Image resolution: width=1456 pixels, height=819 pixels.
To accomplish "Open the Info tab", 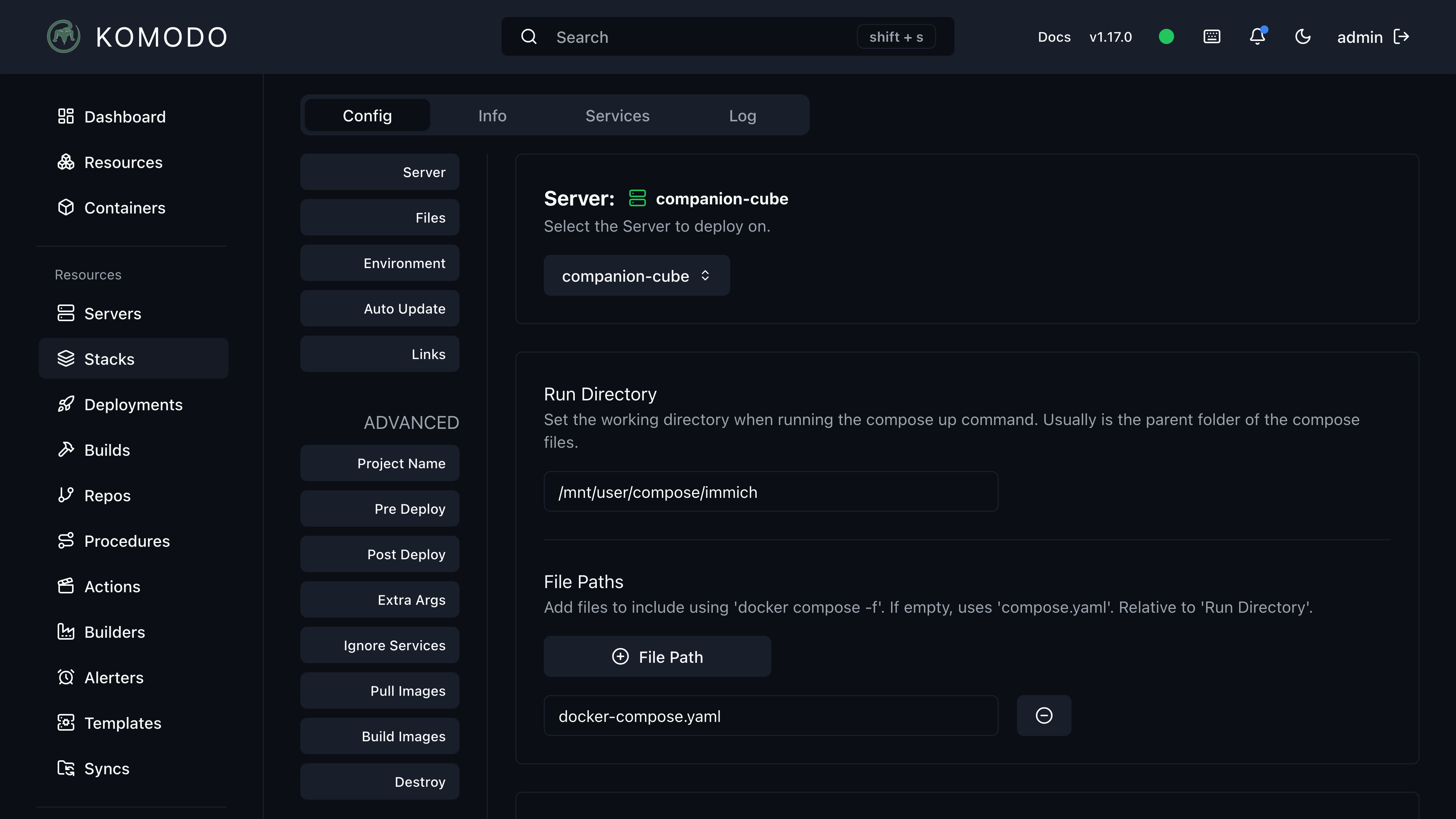I will [x=492, y=115].
